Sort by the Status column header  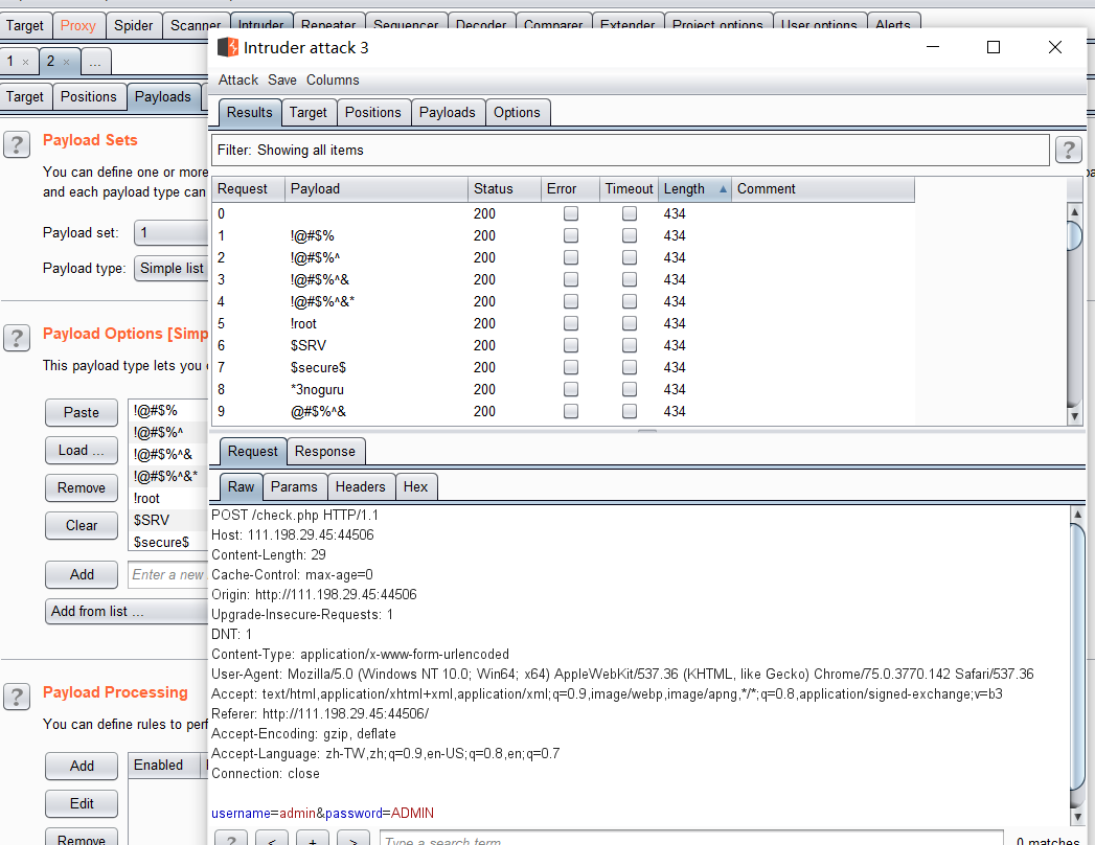504,189
